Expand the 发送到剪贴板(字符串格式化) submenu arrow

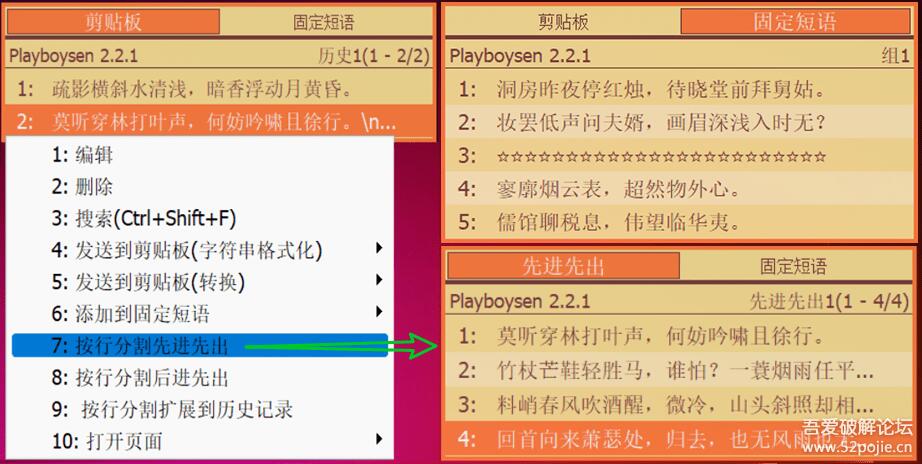379,249
